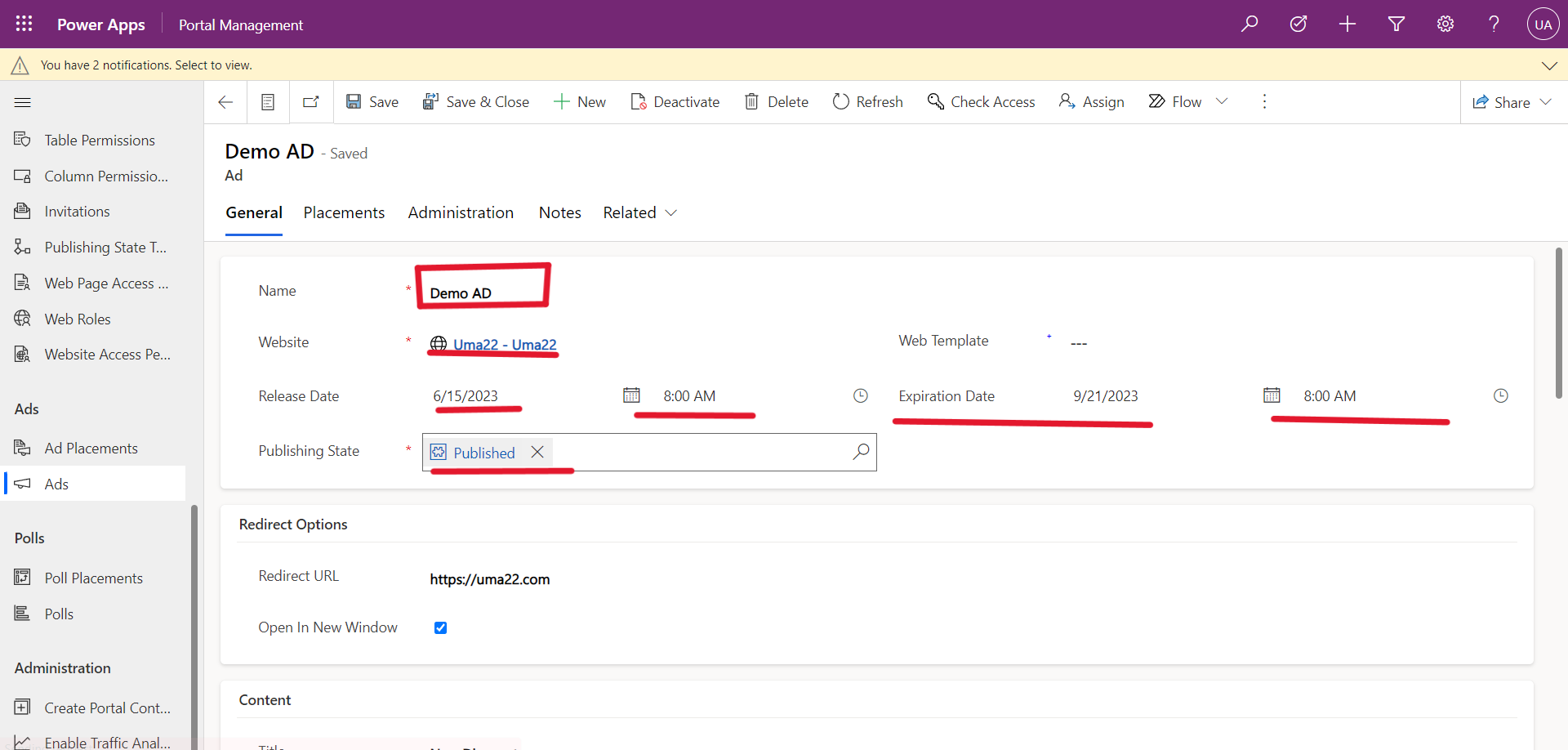
Task: Delete the ad record
Action: click(x=776, y=102)
